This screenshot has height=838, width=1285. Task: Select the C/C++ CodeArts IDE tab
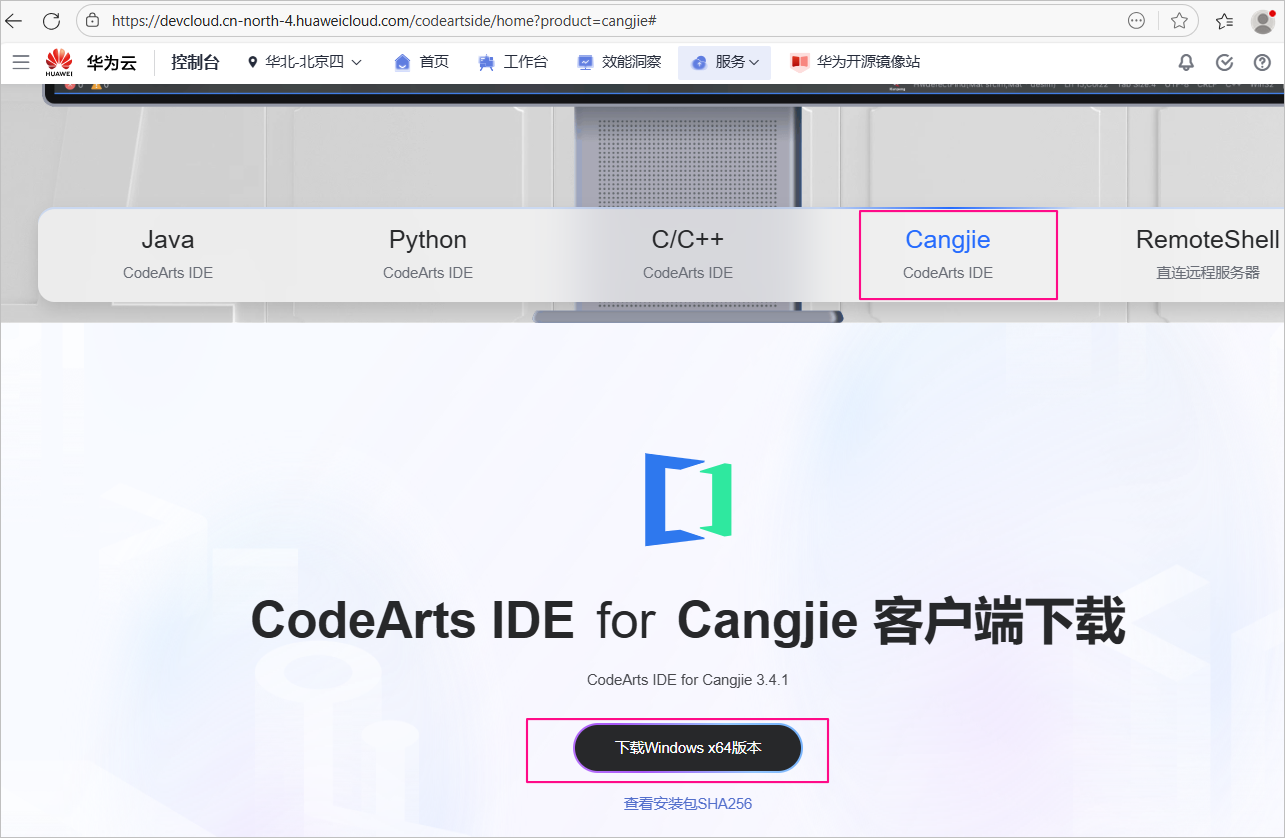click(688, 255)
